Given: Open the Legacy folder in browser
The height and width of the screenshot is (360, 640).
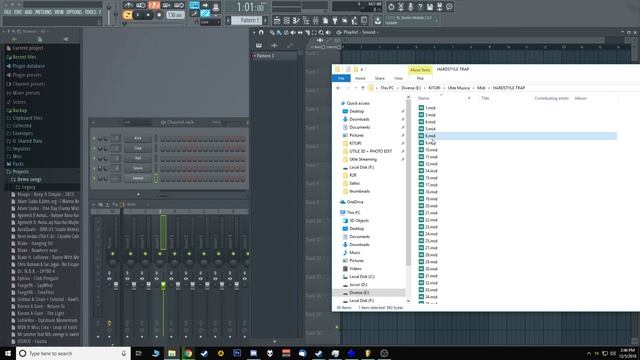Looking at the screenshot, I should pos(28,187).
